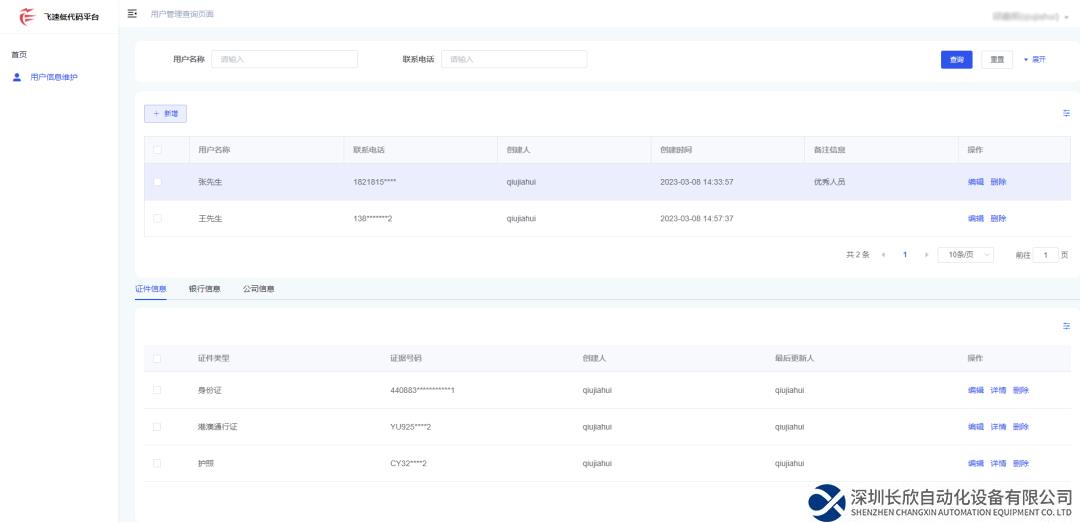This screenshot has height=523, width=1080.
Task: Click 详情 link for 港澳通行证 row
Action: (x=998, y=427)
